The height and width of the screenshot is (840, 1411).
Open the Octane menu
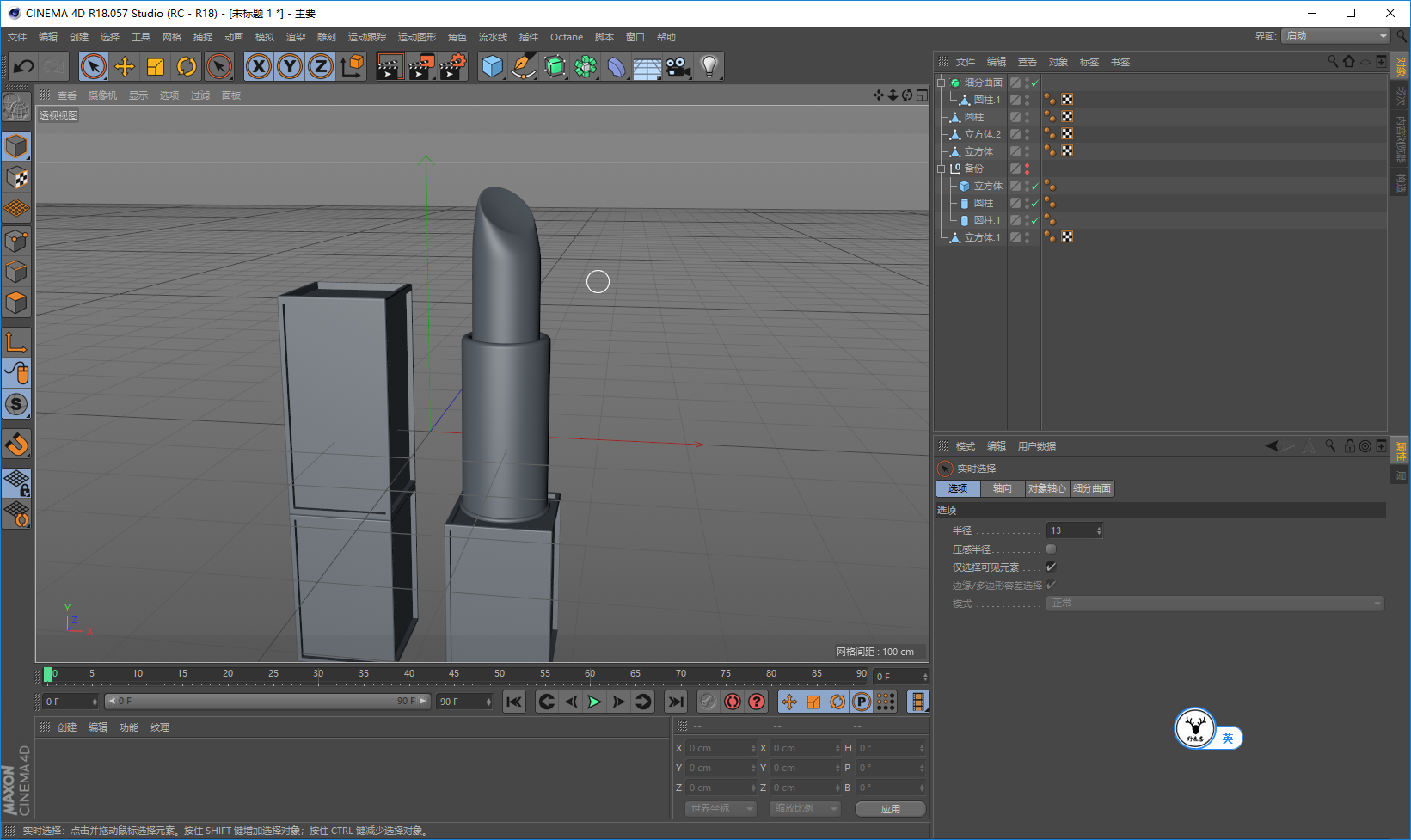(567, 37)
